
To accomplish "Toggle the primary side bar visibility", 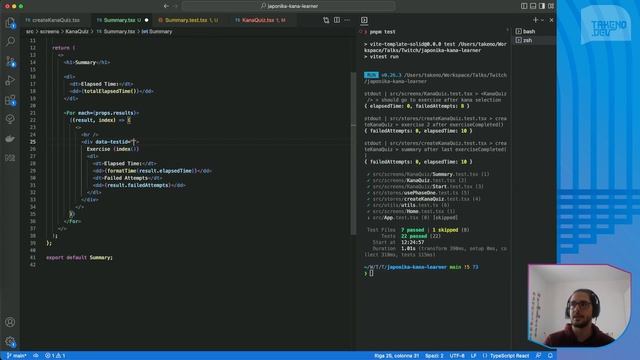I will 524,6.
